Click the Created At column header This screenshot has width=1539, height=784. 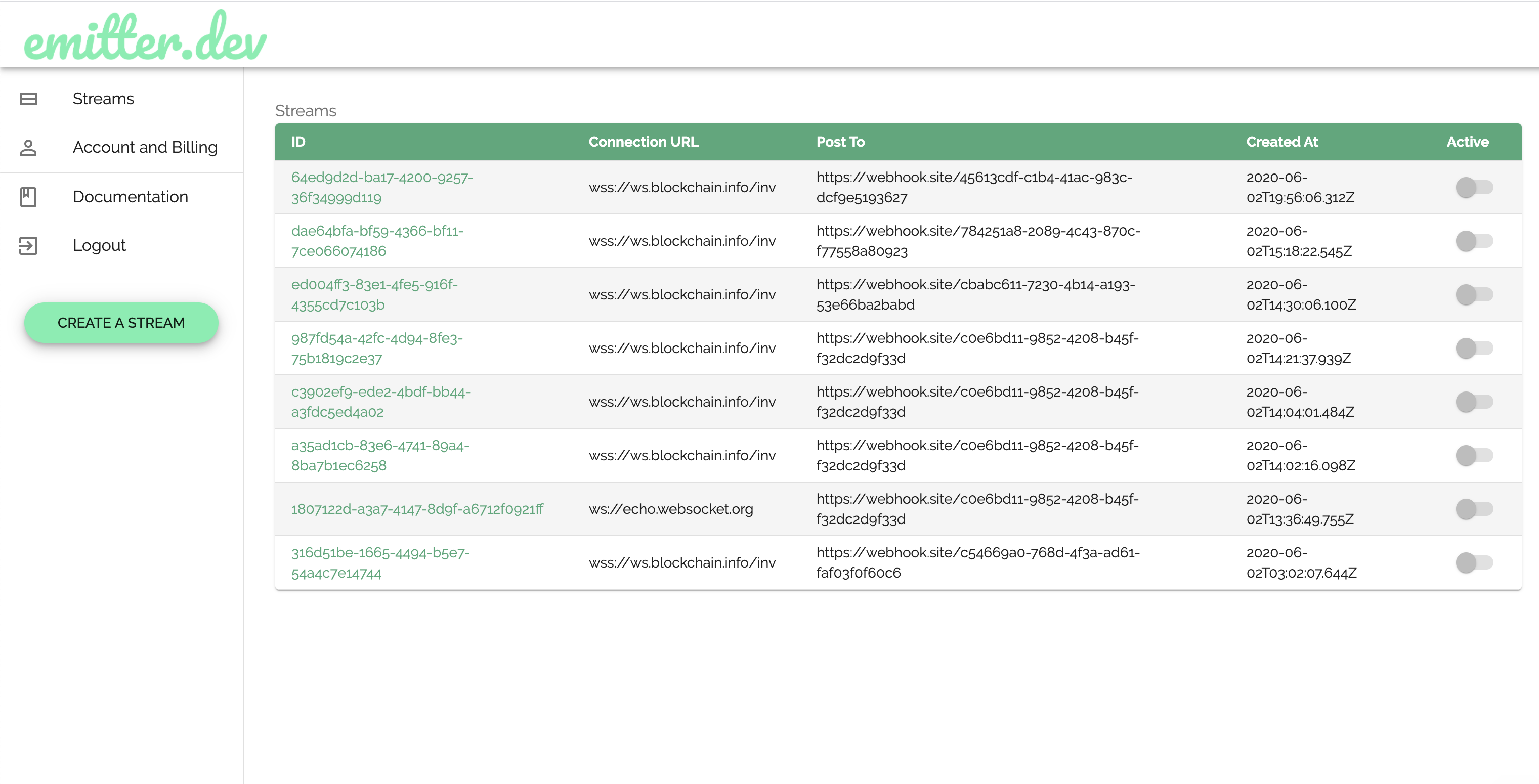1281,142
